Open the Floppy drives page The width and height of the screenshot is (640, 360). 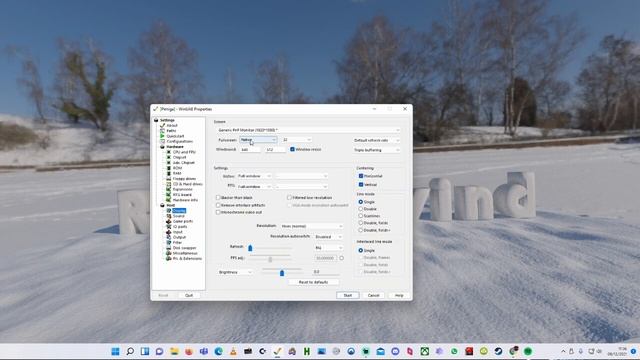[x=184, y=178]
